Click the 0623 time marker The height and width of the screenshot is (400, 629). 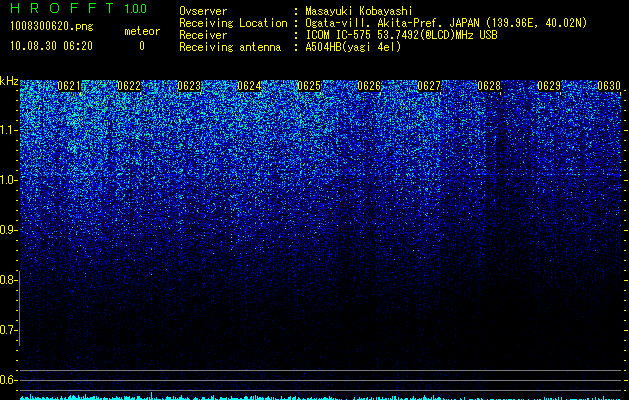pos(189,86)
